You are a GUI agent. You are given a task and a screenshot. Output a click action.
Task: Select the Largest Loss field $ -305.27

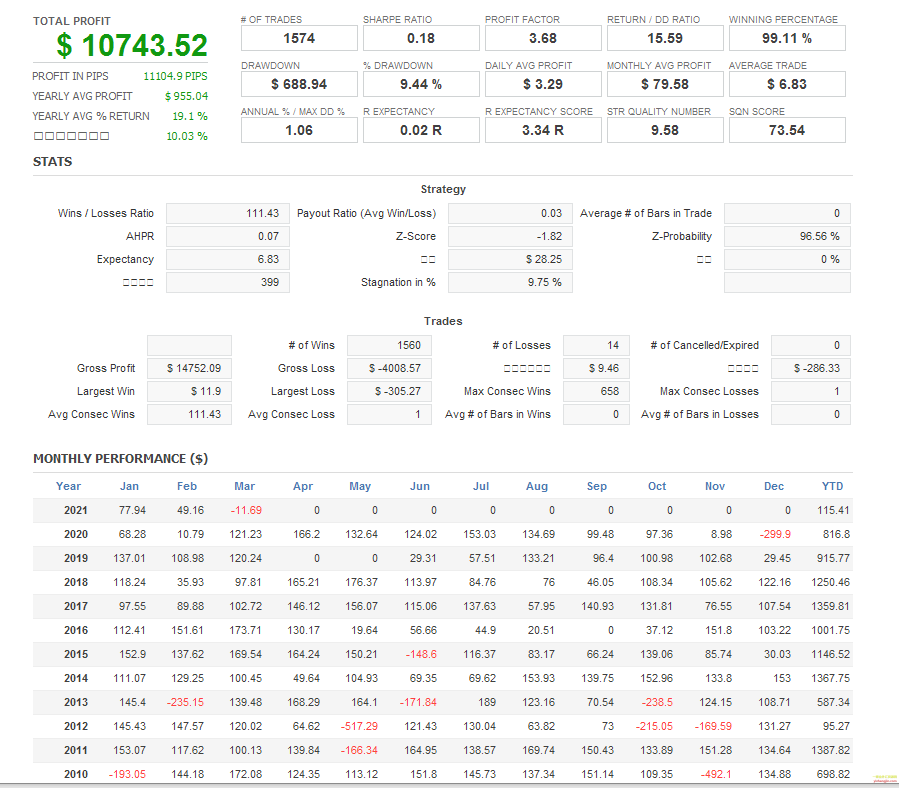389,391
